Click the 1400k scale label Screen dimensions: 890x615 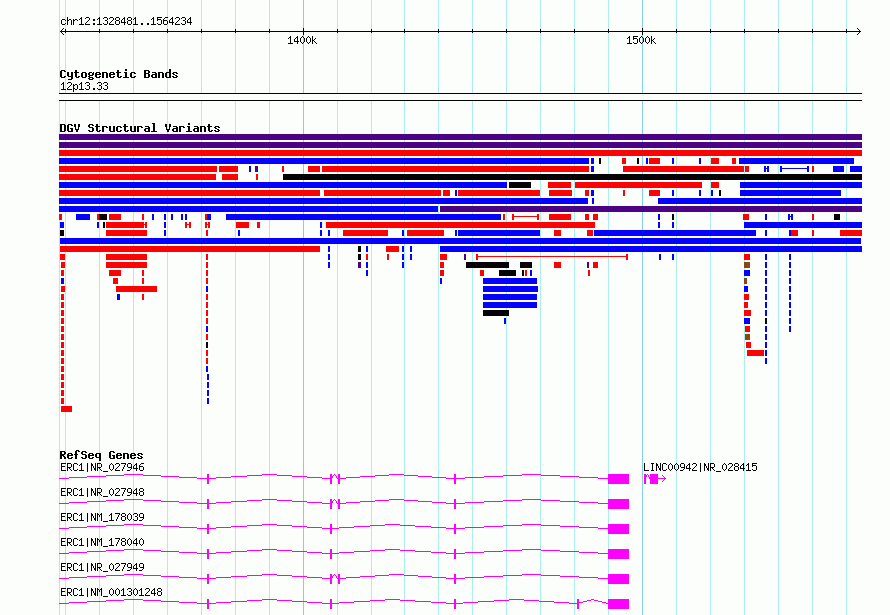(x=302, y=40)
